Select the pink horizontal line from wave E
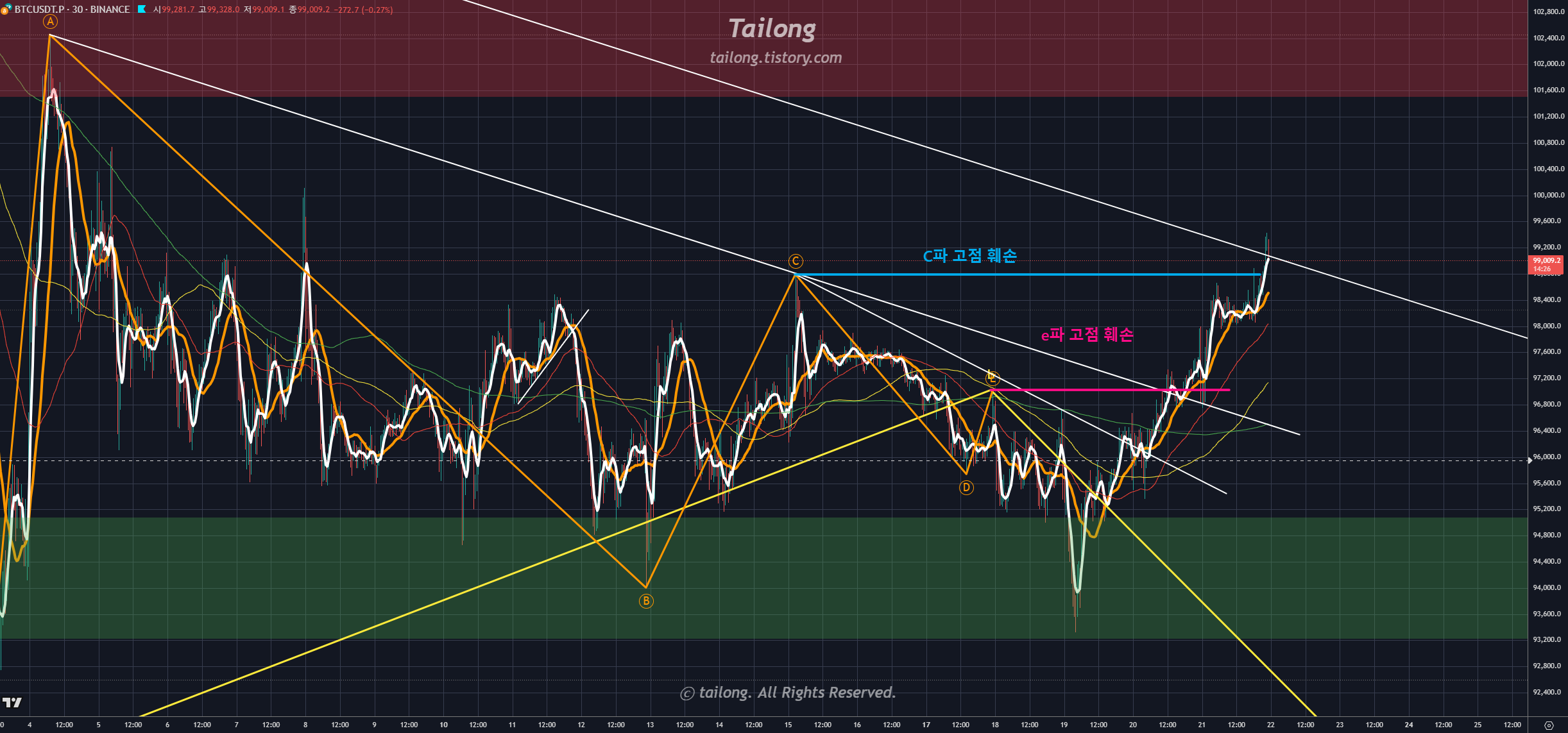This screenshot has width=1568, height=733. point(1111,389)
